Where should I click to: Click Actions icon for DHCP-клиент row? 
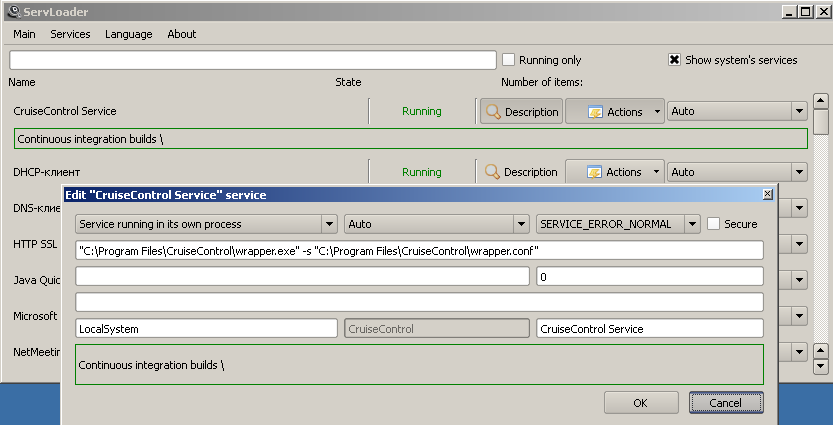pos(594,172)
